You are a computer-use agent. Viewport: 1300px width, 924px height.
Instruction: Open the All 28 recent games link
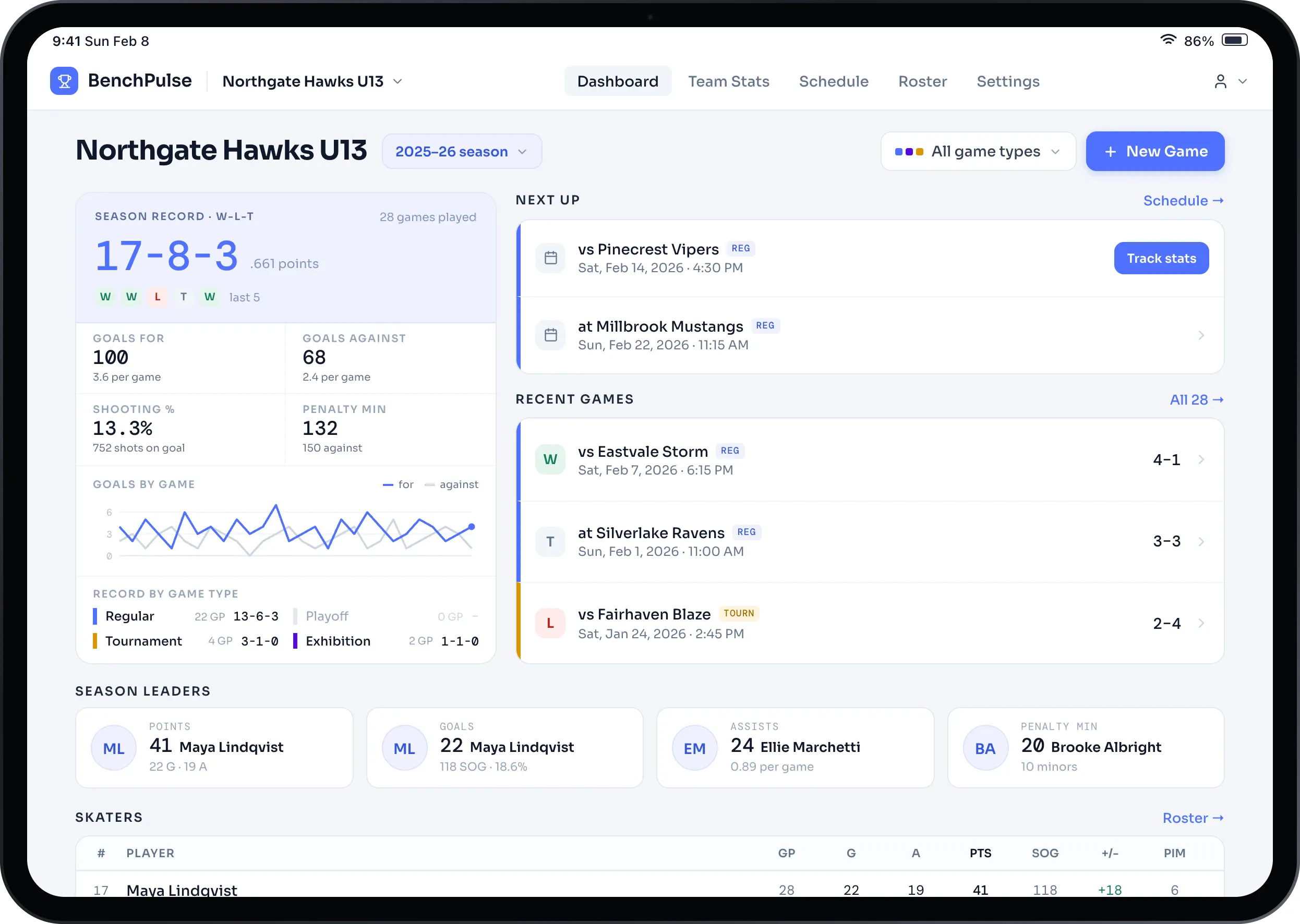[x=1196, y=400]
